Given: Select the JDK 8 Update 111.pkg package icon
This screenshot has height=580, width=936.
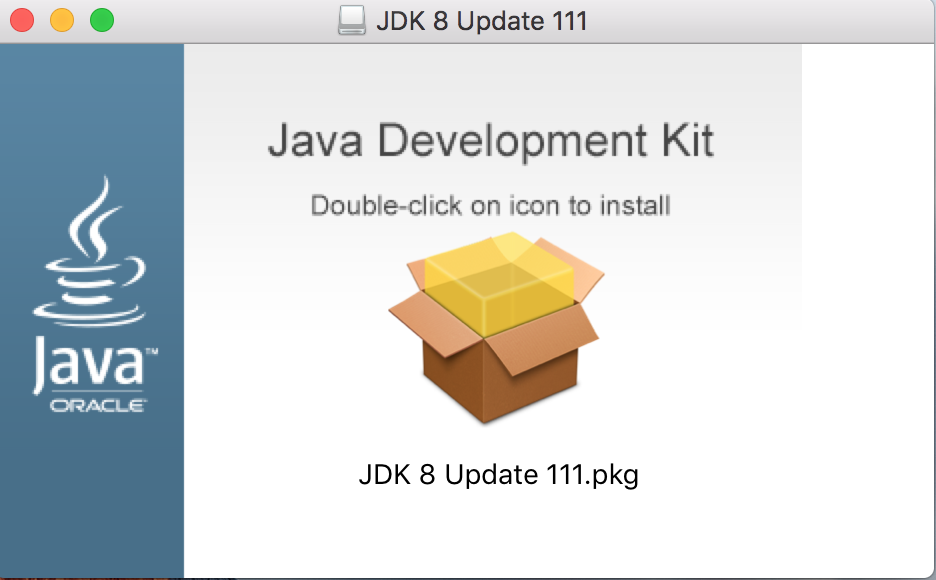Looking at the screenshot, I should (x=496, y=328).
